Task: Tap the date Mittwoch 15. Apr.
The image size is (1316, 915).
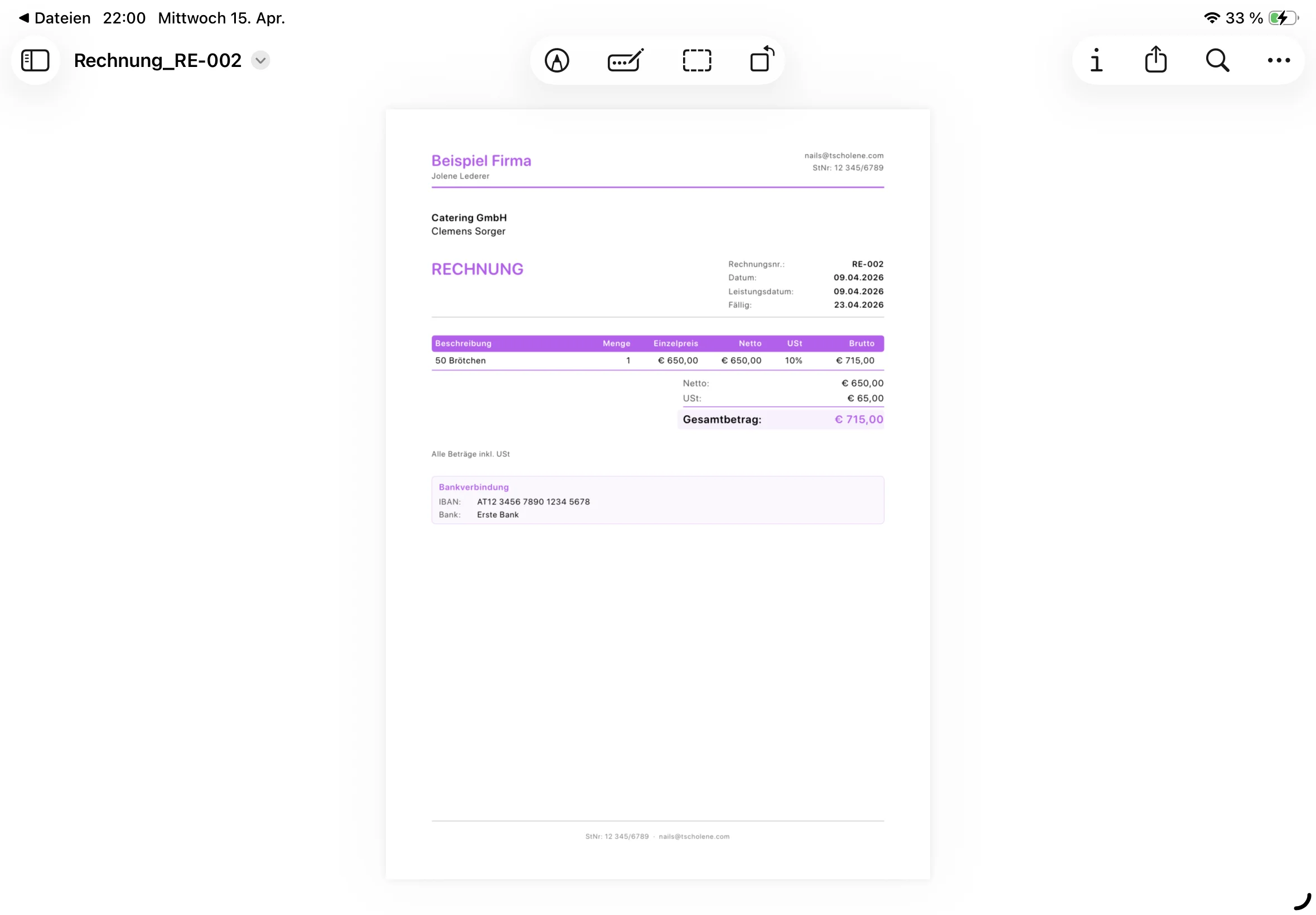Action: point(221,18)
